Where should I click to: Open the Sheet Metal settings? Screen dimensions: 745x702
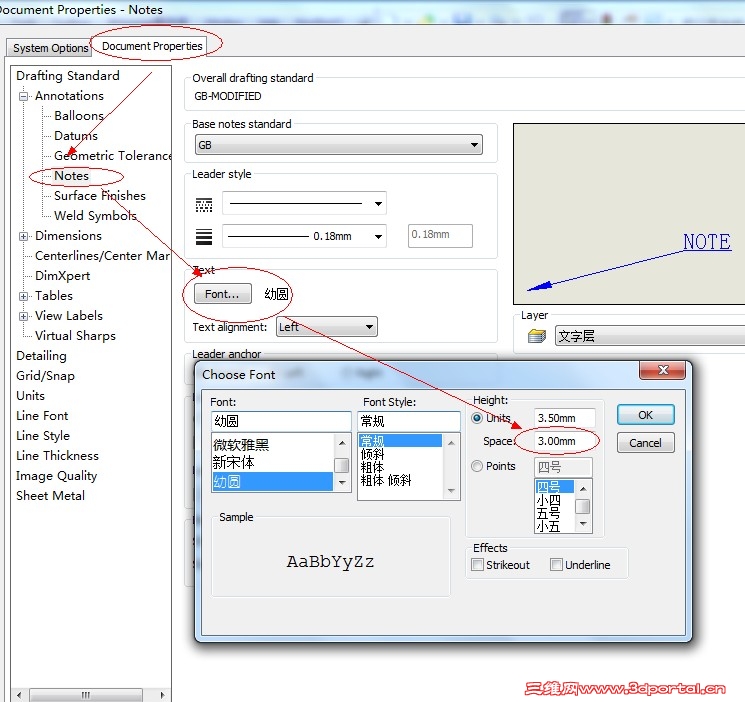[x=50, y=496]
